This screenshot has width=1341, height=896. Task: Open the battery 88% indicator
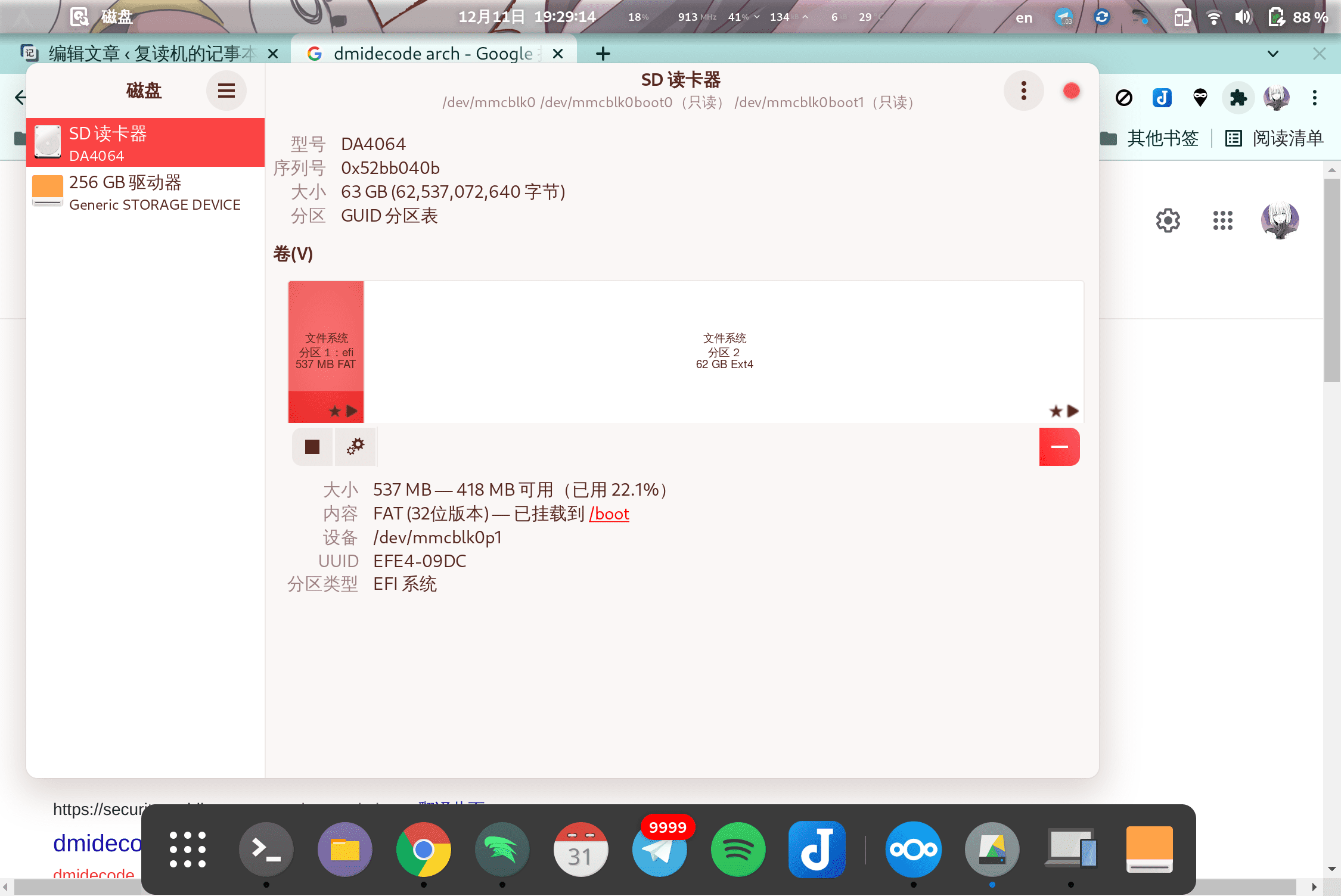tap(1297, 17)
